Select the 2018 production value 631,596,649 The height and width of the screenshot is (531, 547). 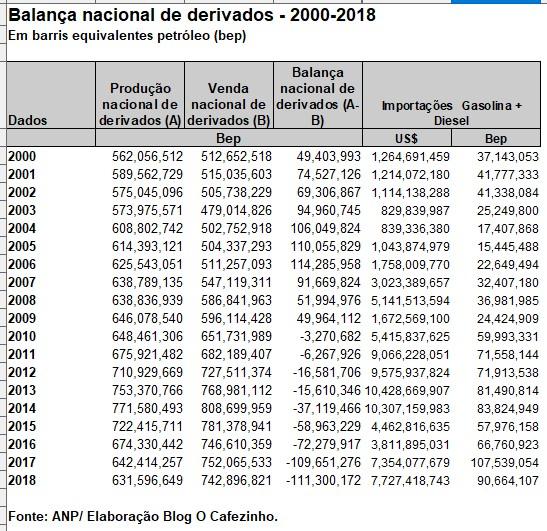(147, 480)
